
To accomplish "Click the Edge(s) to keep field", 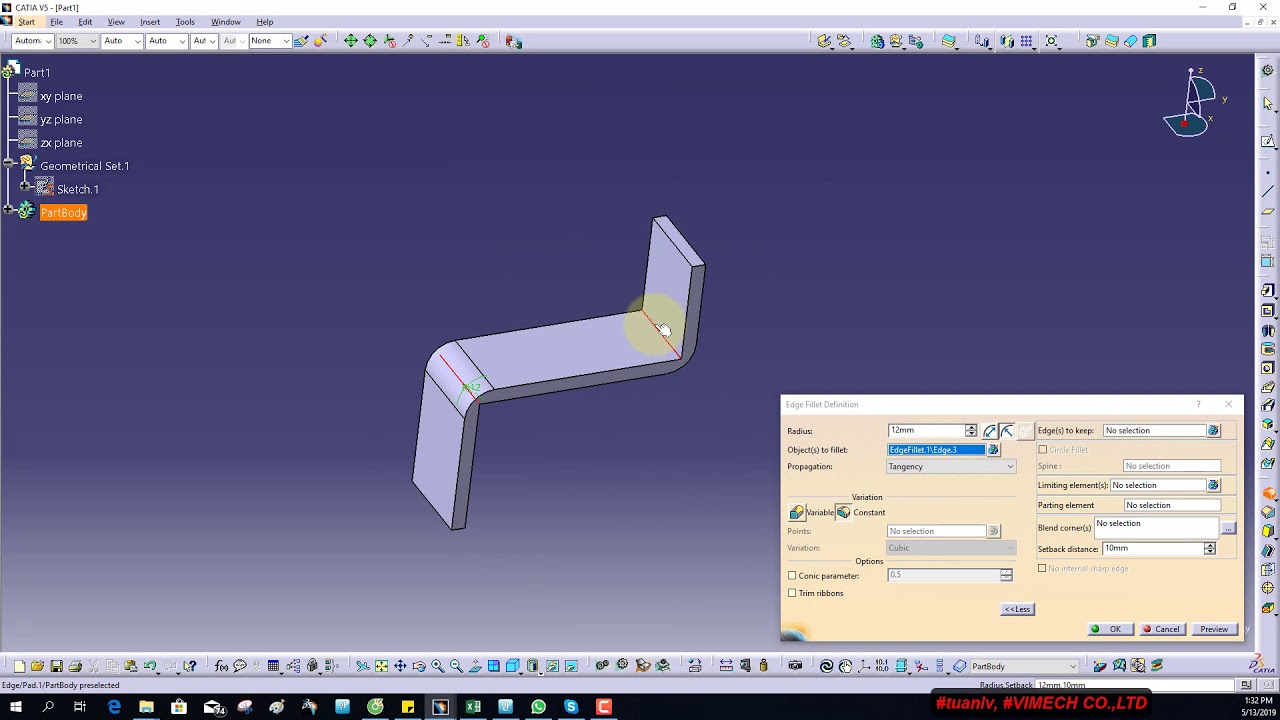I will click(x=1154, y=431).
